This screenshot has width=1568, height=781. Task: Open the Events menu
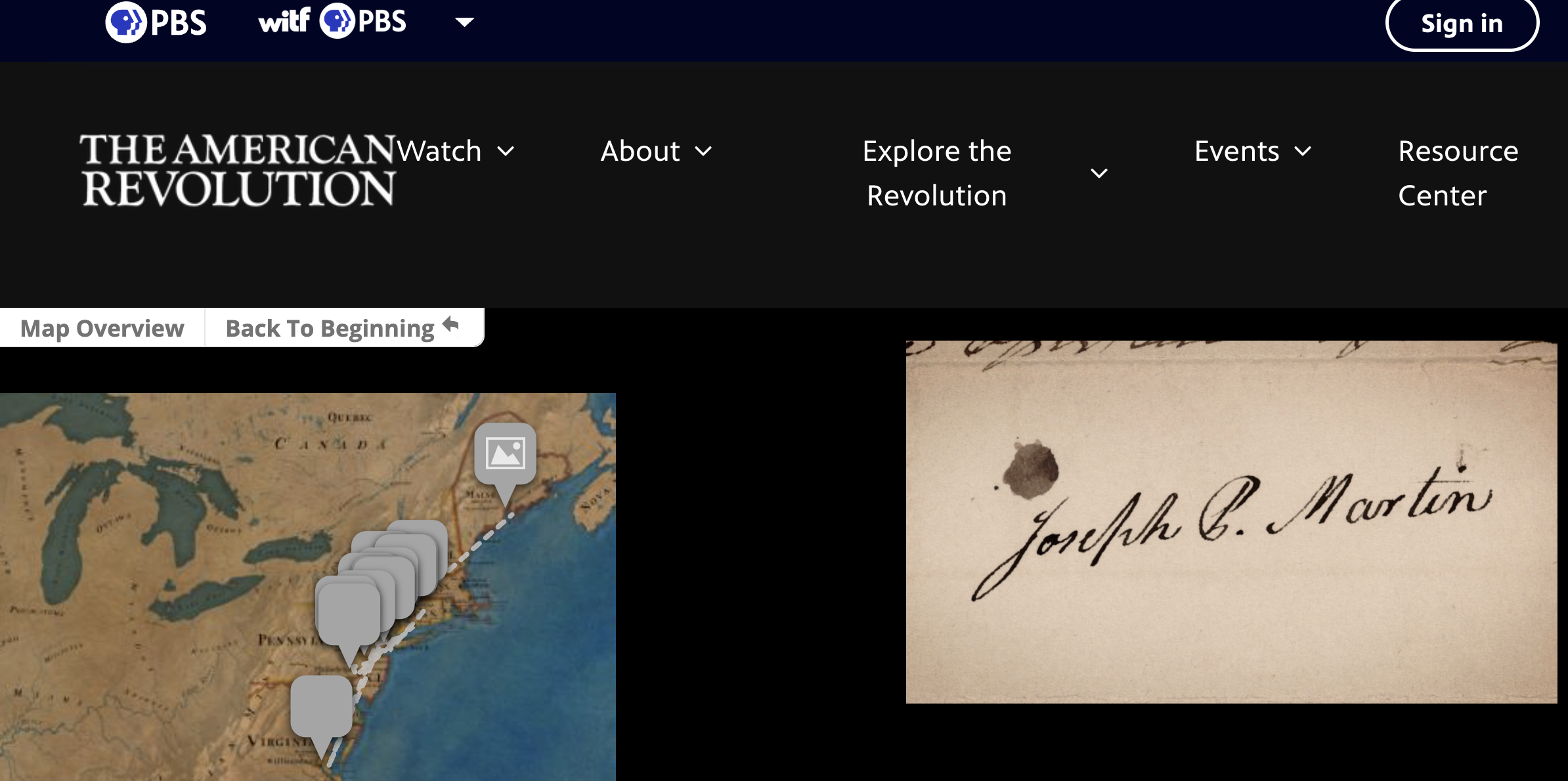(1237, 151)
